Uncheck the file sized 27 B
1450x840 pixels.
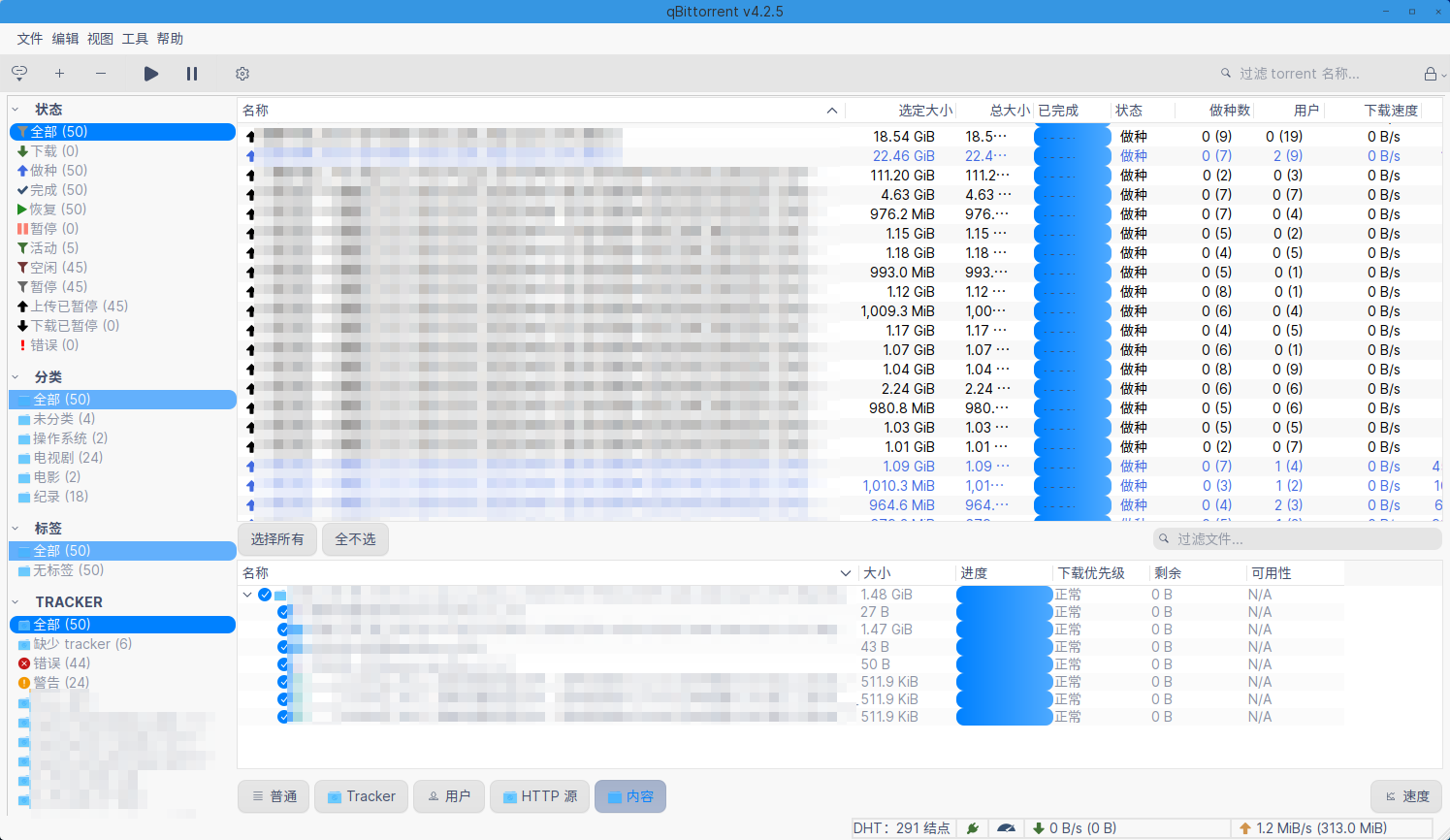(x=283, y=612)
